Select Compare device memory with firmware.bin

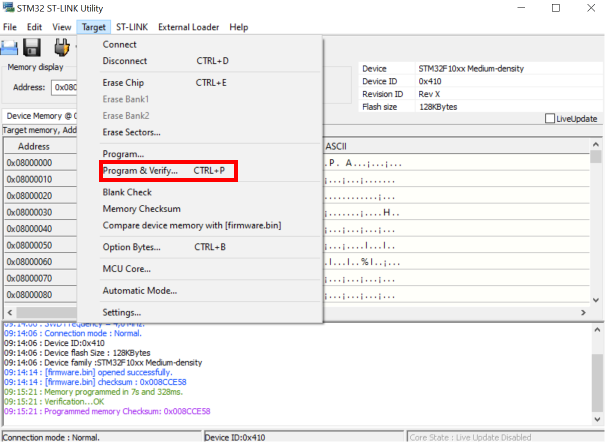tap(191, 225)
